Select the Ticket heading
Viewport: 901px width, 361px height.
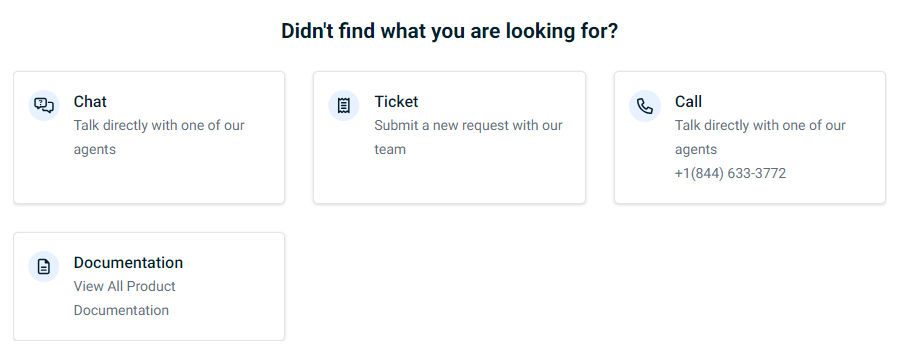point(396,102)
